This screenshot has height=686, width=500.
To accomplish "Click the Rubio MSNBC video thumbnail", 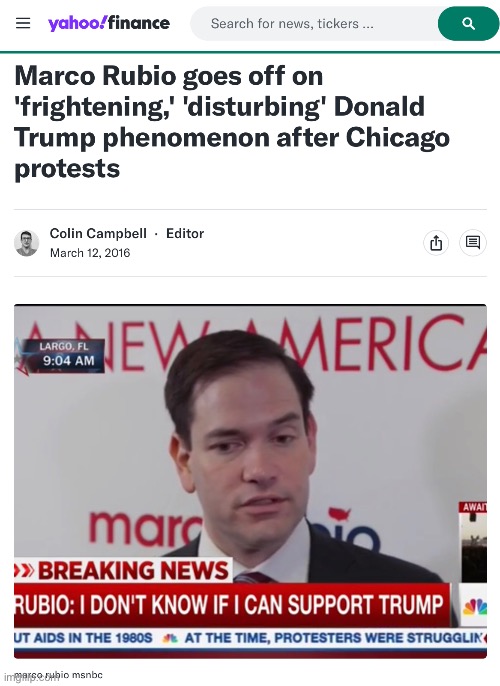I will [x=250, y=481].
